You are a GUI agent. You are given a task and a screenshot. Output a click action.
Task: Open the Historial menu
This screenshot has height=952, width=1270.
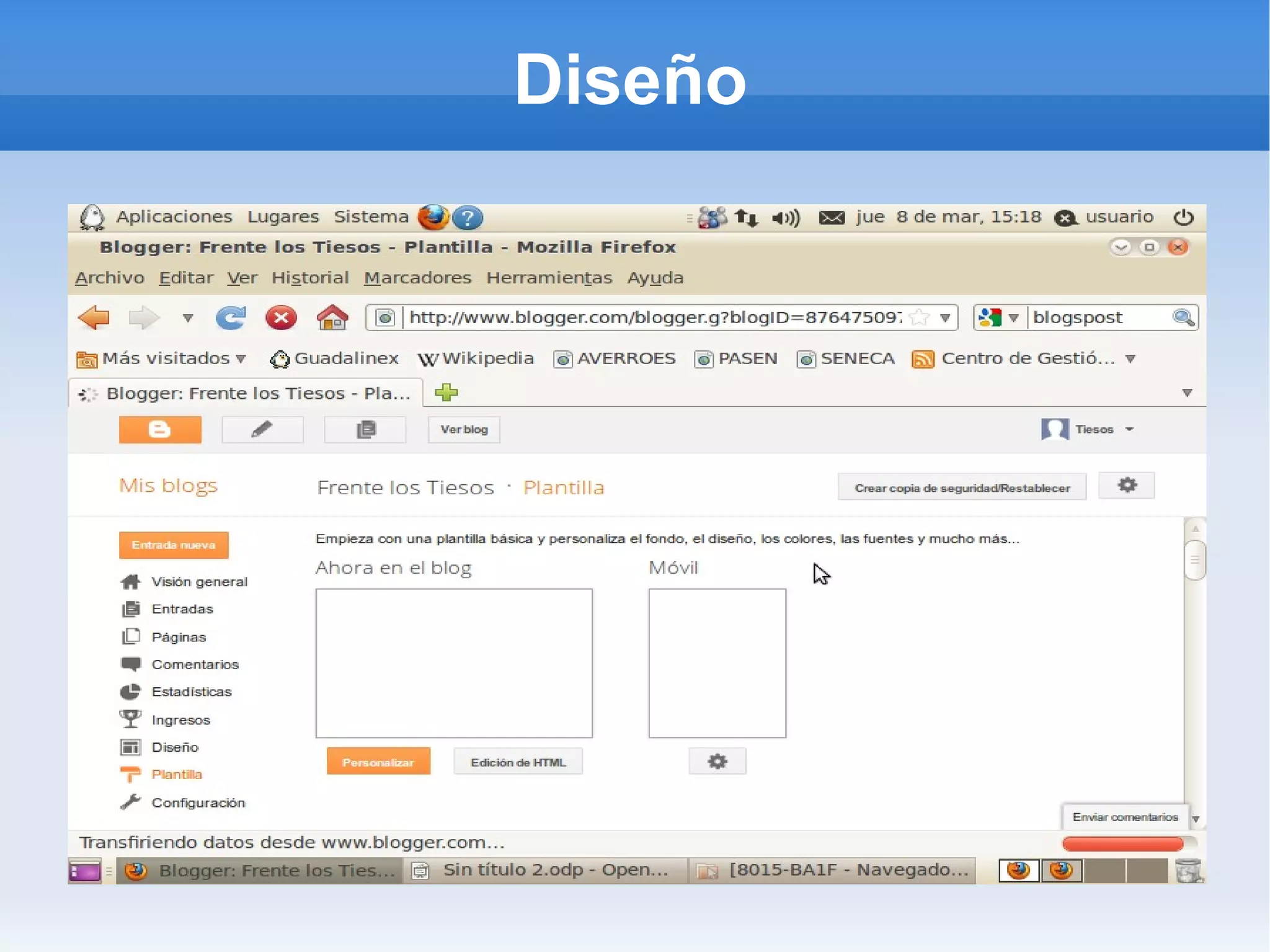point(310,278)
